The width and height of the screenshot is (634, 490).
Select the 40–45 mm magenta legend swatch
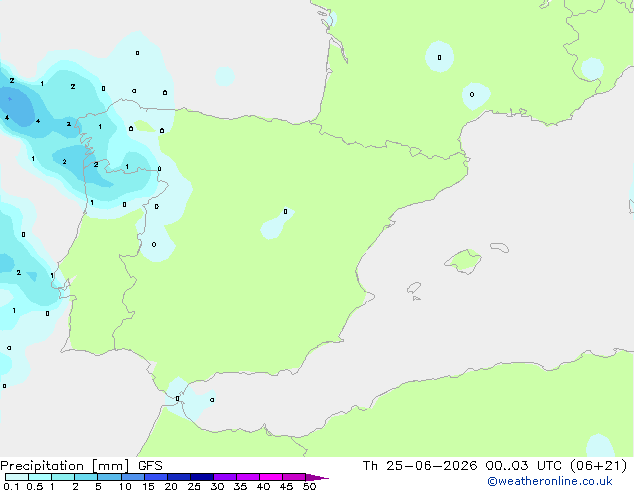(271, 477)
